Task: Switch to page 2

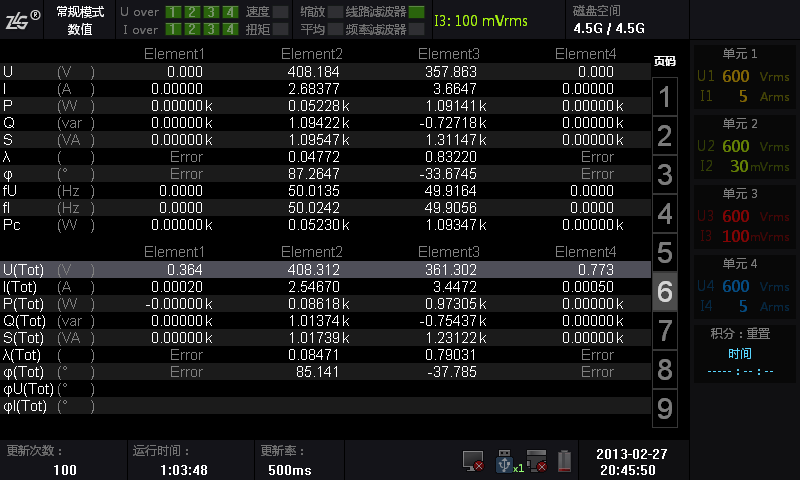Action: (664, 136)
